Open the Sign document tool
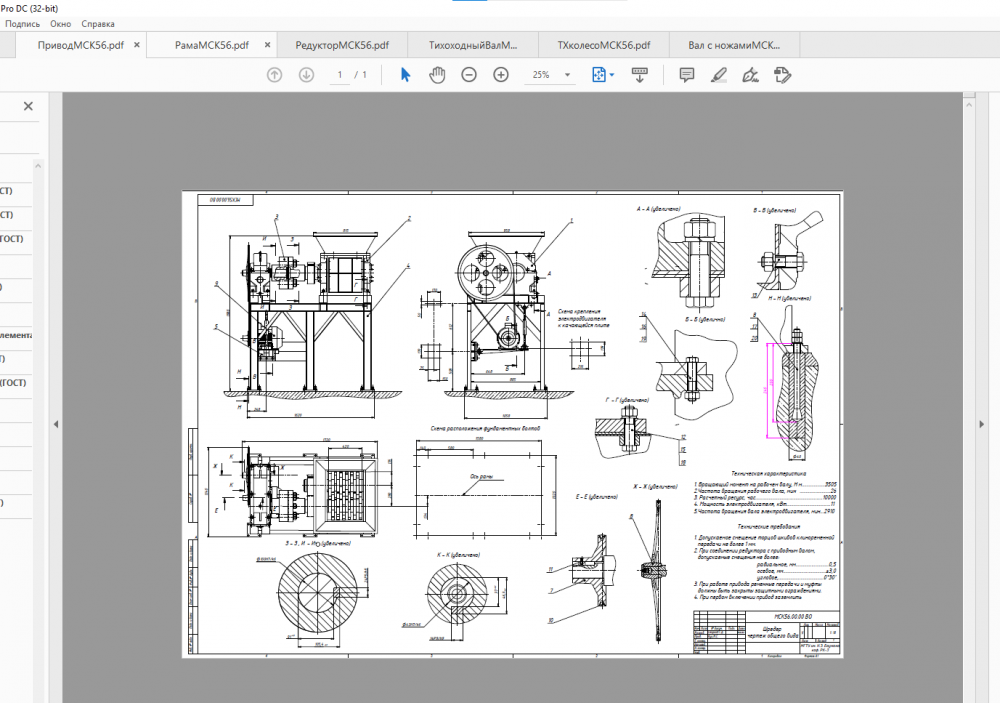The height and width of the screenshot is (703, 1000). click(x=751, y=75)
